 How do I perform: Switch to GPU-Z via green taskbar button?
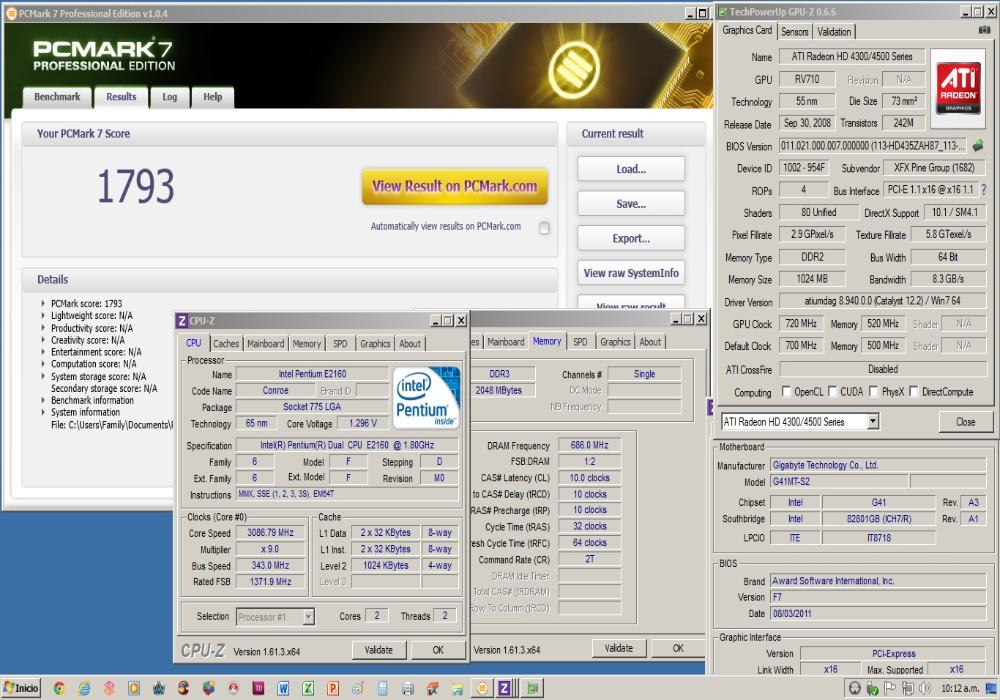(x=531, y=688)
